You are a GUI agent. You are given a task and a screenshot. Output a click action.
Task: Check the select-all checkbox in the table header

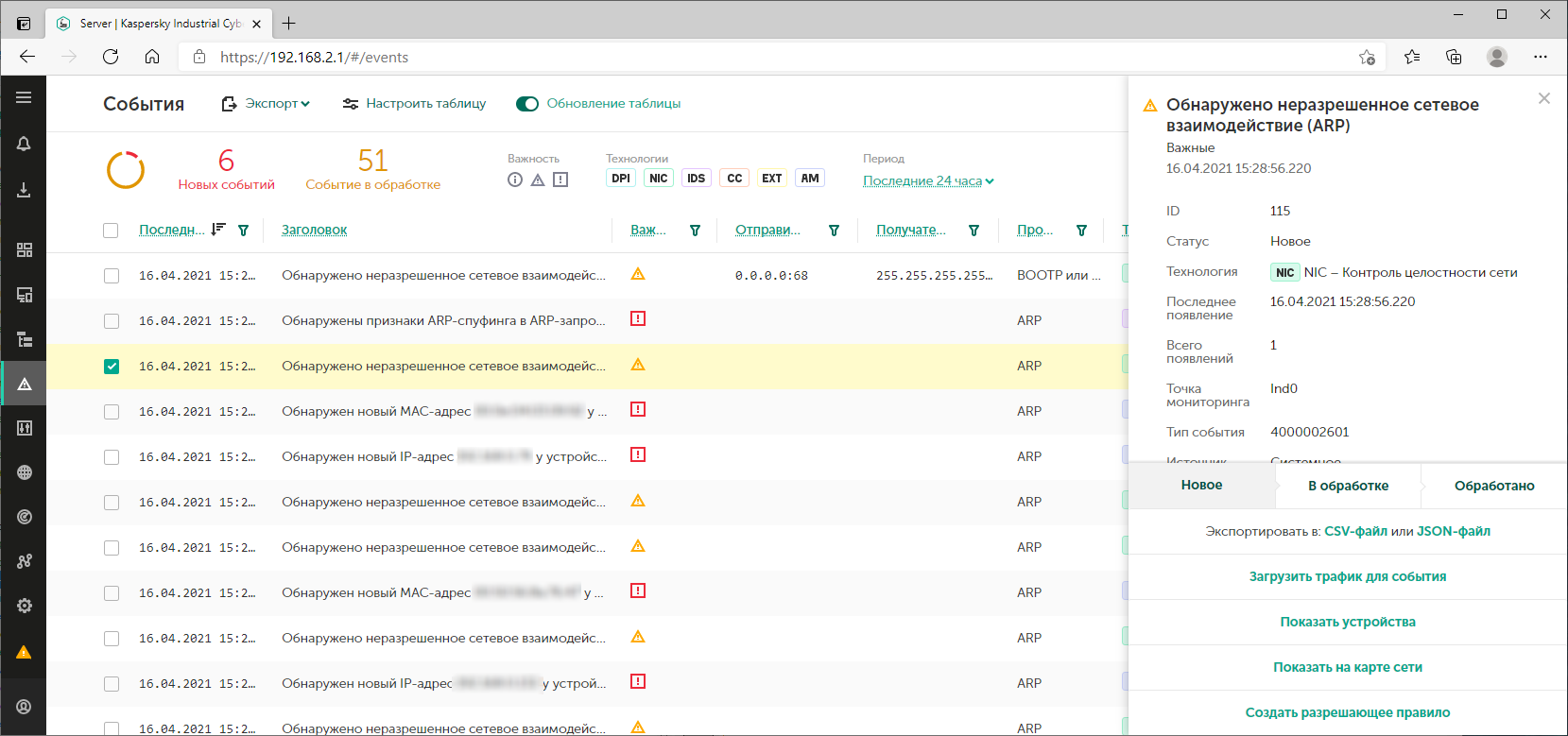111,231
